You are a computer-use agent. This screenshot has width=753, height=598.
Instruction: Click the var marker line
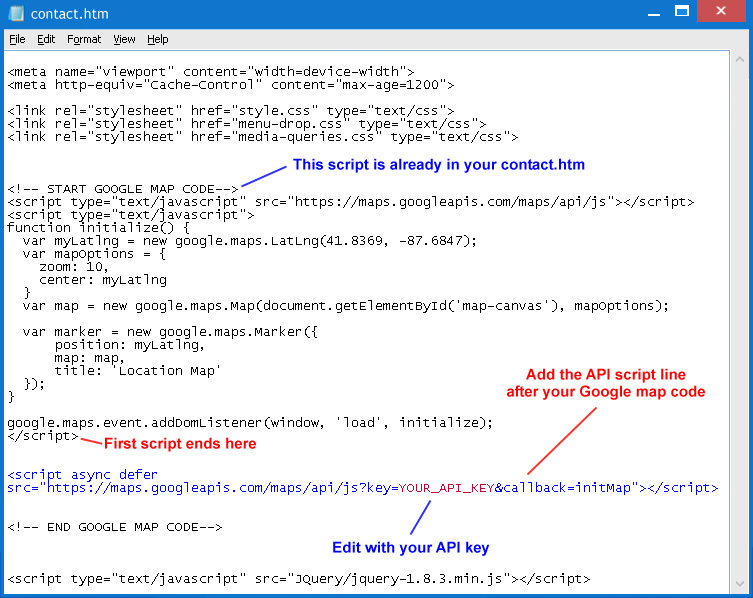[170, 332]
